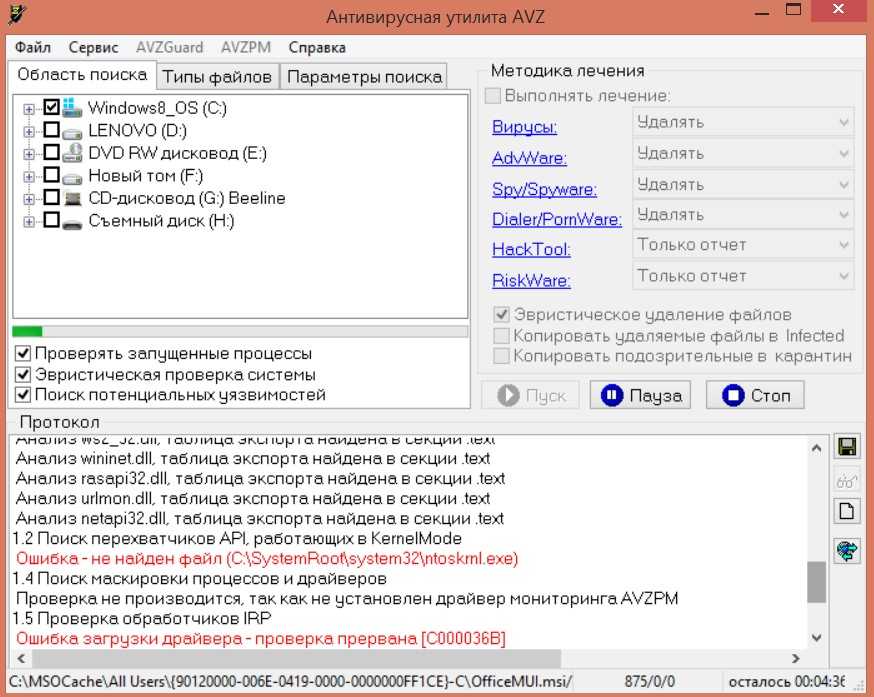Open the 'Вирусы' action dropdown
This screenshot has width=874, height=697.
coord(743,123)
